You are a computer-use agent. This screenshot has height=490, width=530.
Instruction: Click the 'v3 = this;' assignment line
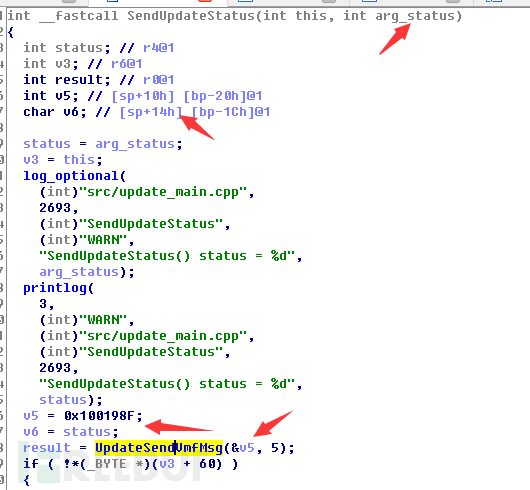pyautogui.click(x=63, y=160)
